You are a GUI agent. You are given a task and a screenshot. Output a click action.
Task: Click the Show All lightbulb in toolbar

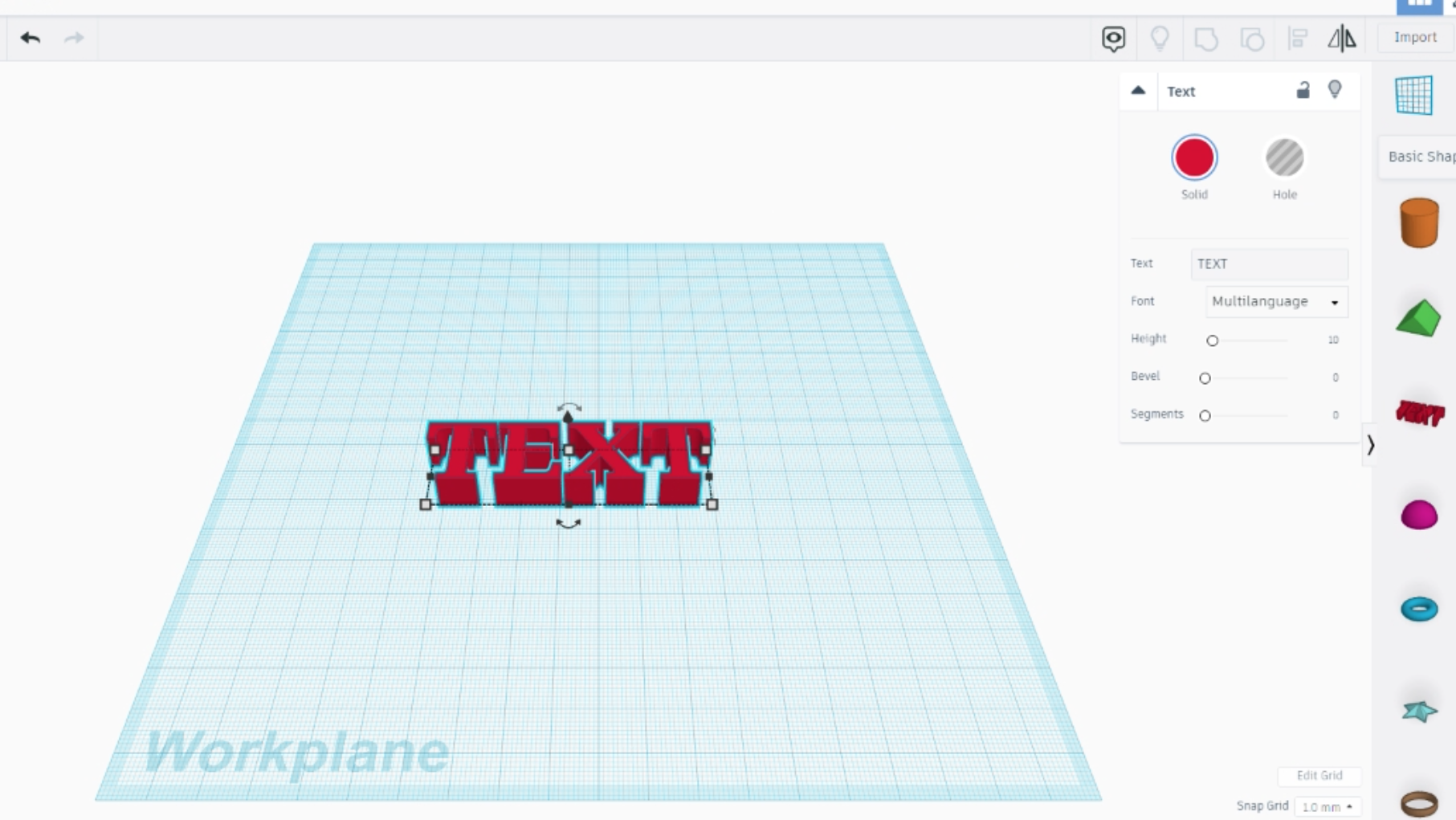tap(1160, 38)
